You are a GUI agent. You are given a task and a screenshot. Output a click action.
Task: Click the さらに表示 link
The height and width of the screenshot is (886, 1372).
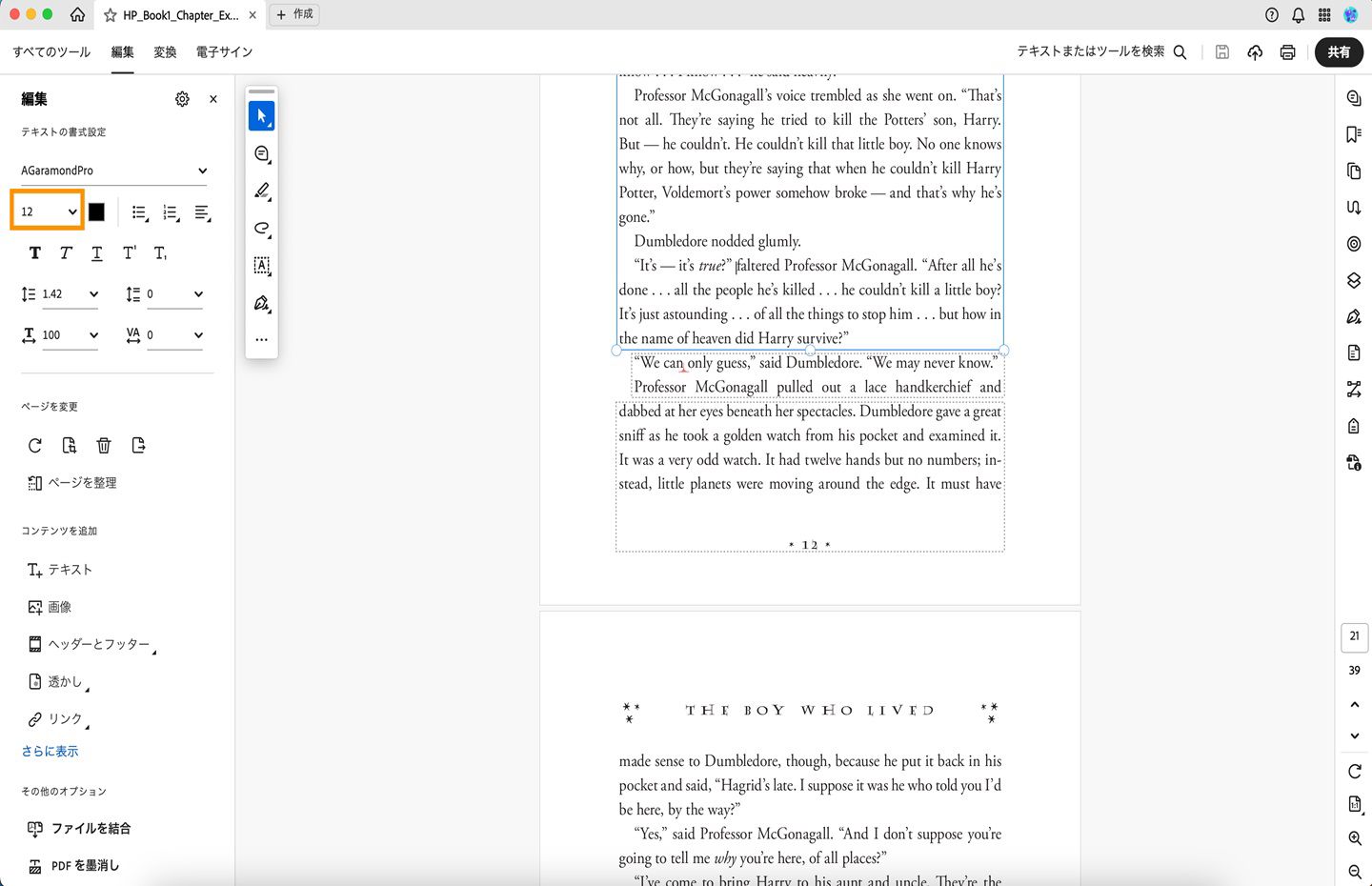click(x=50, y=751)
